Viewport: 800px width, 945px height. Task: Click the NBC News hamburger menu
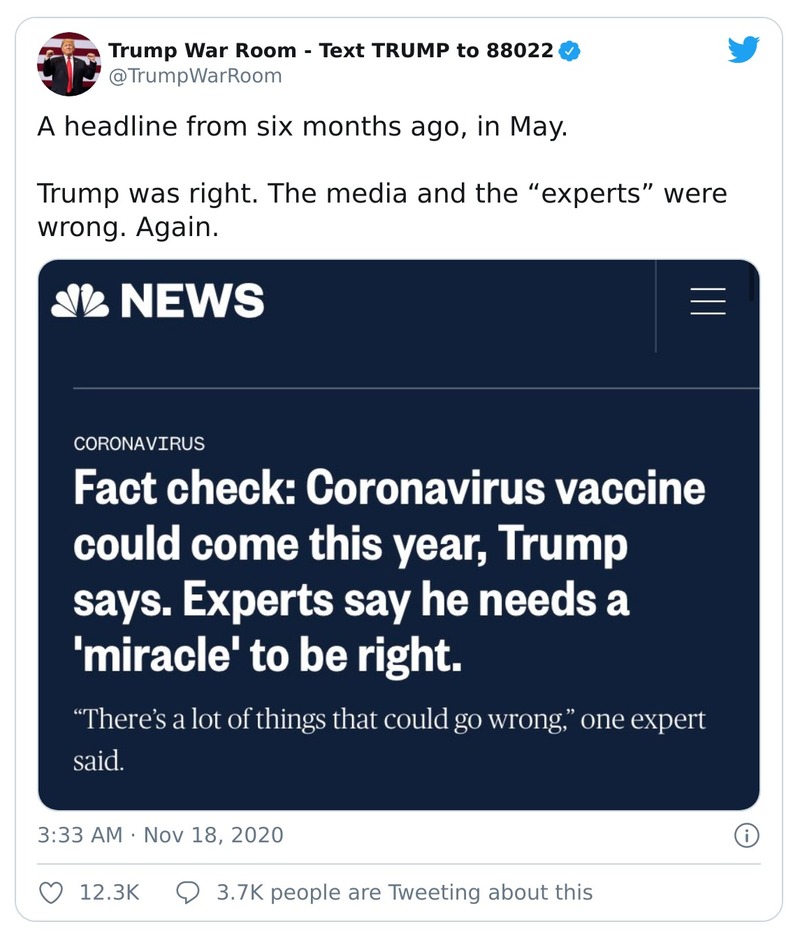[709, 302]
